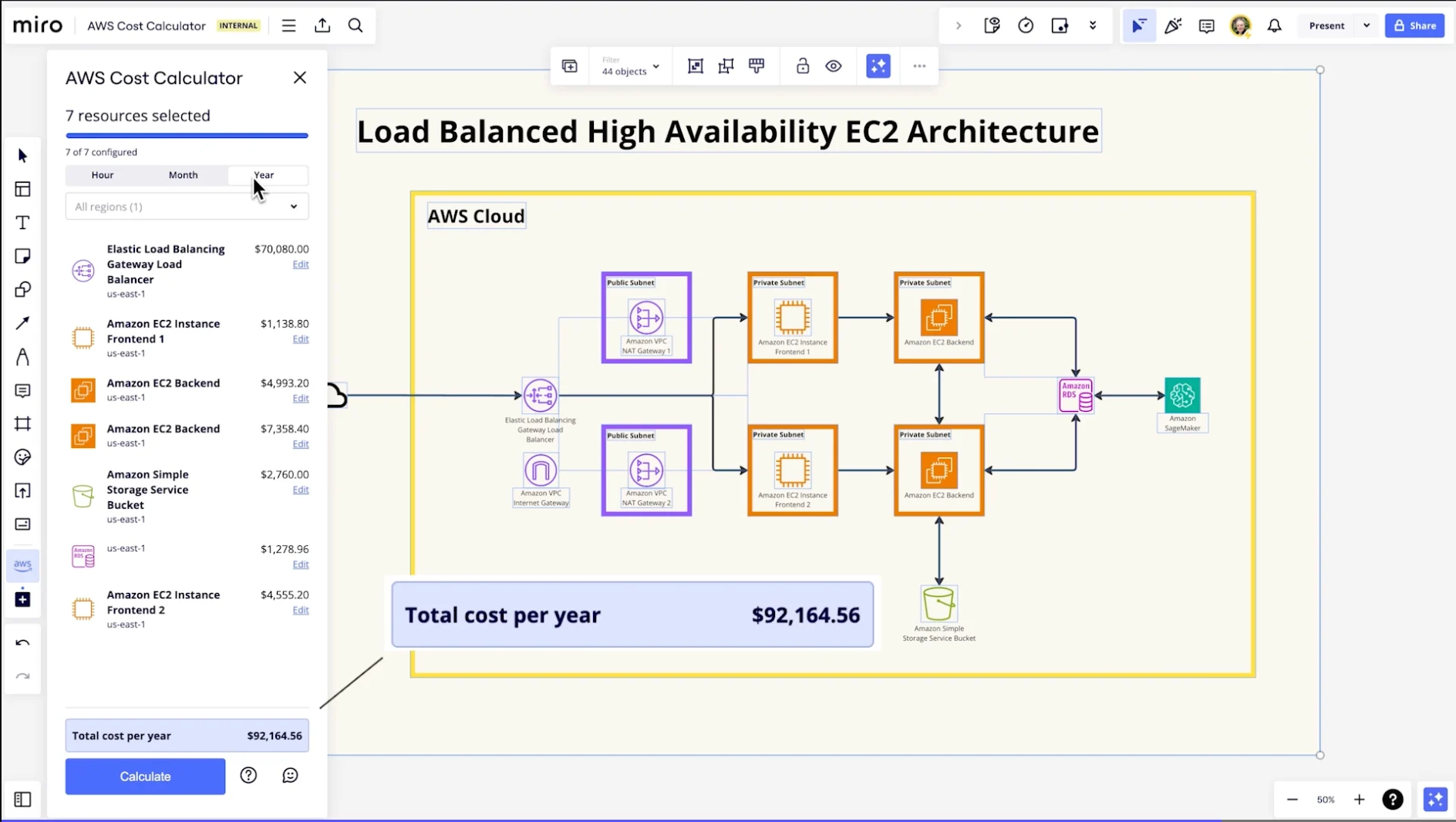Open the notifications bell
This screenshot has height=822, width=1456.
click(x=1275, y=25)
